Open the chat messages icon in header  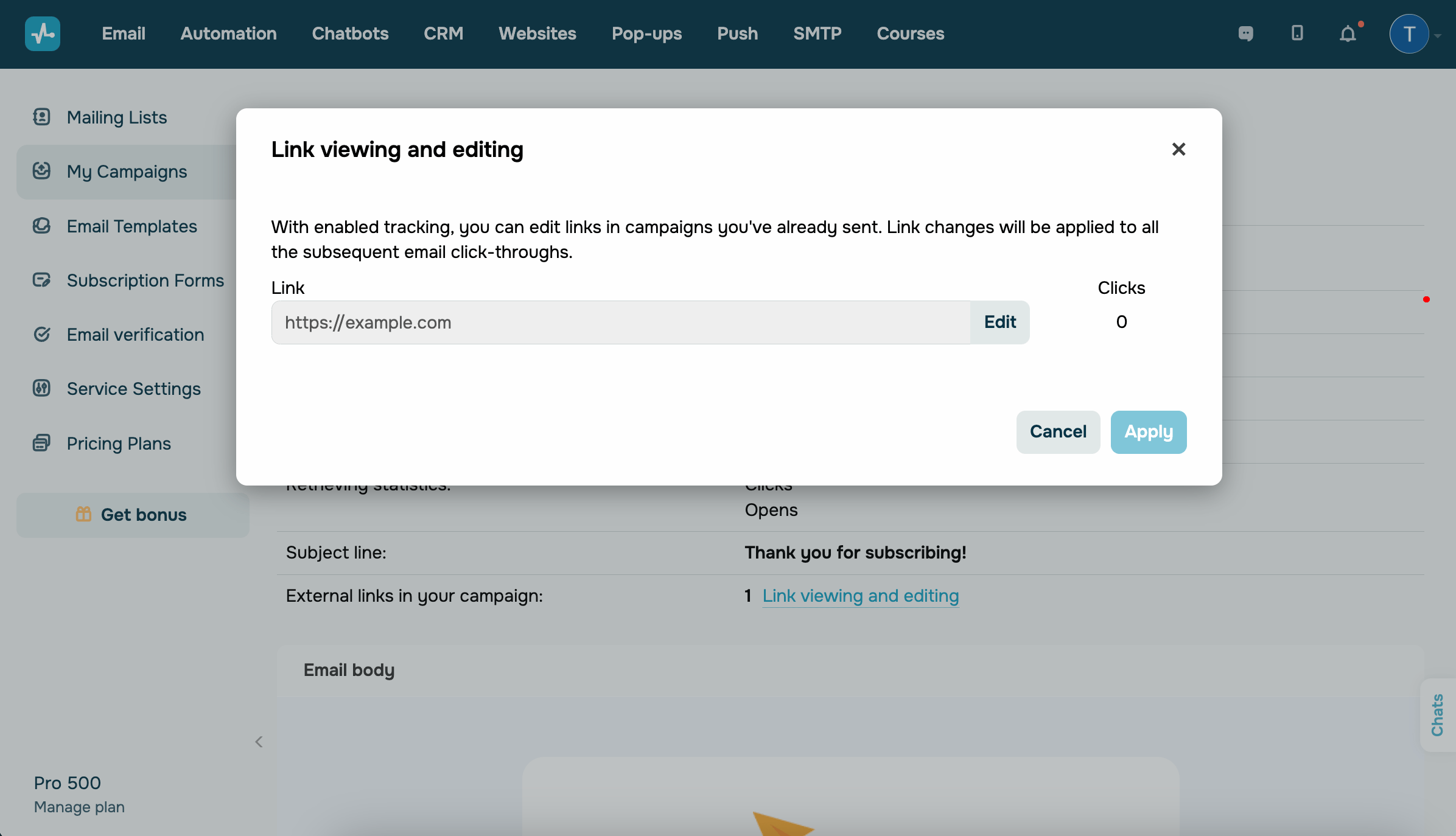(1245, 33)
